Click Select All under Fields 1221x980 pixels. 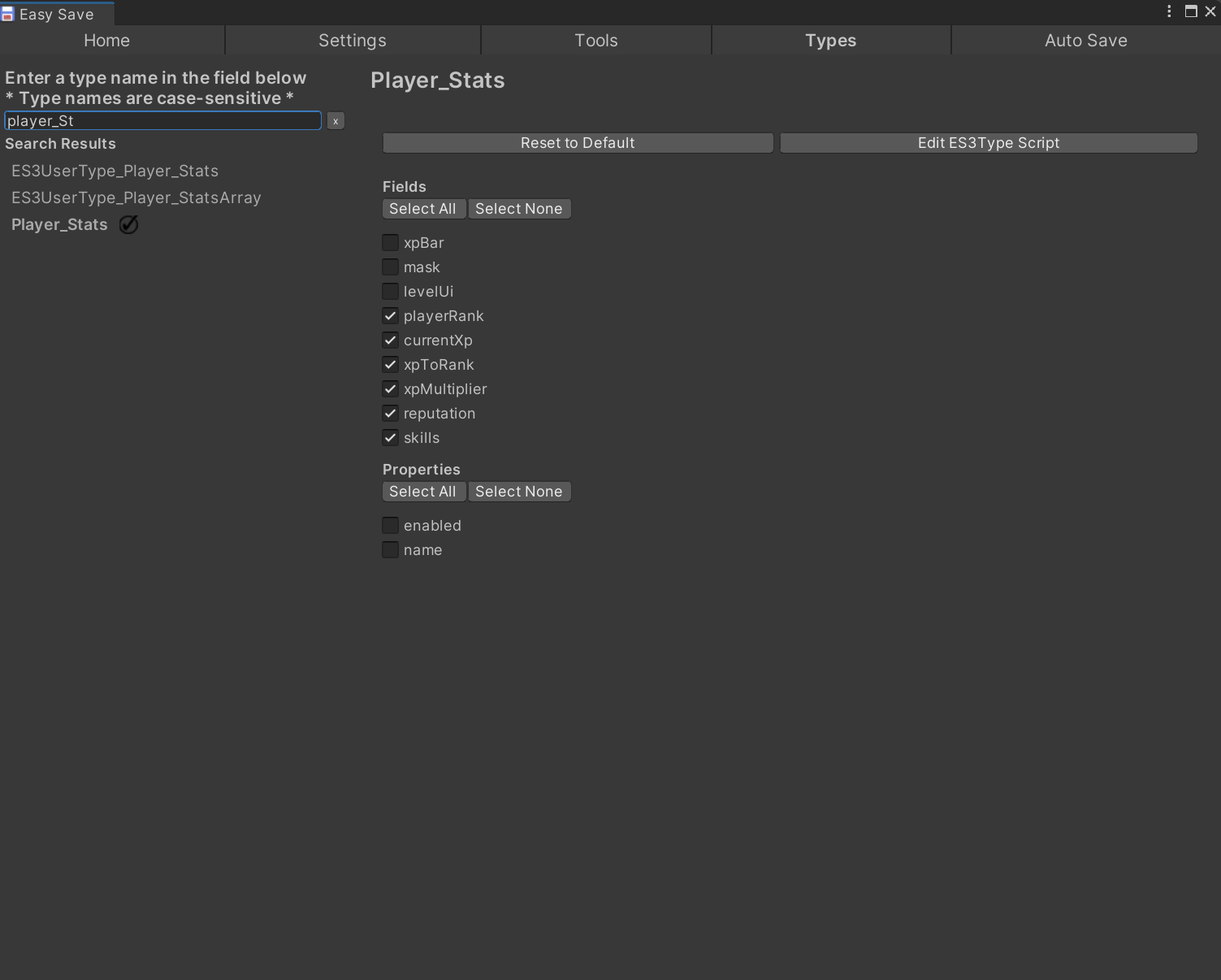click(423, 209)
